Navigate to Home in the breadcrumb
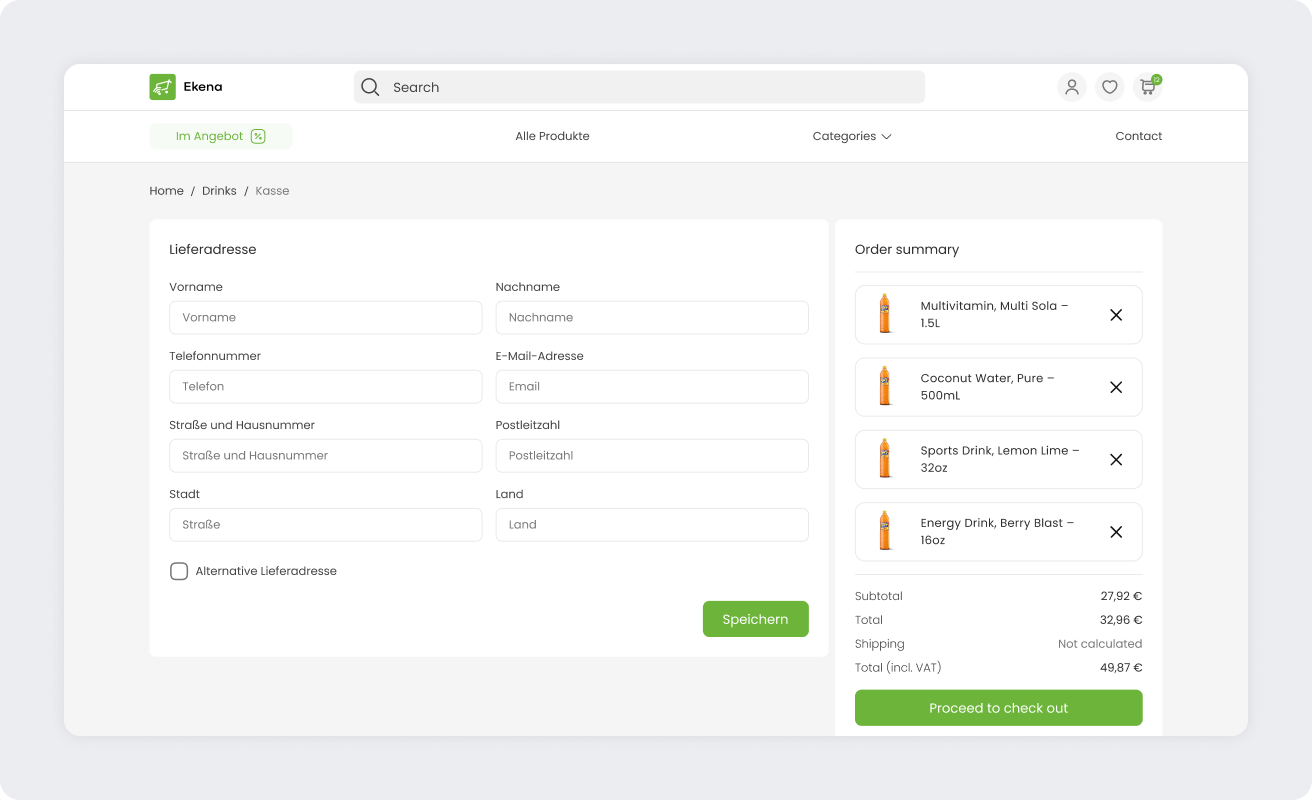 point(166,191)
